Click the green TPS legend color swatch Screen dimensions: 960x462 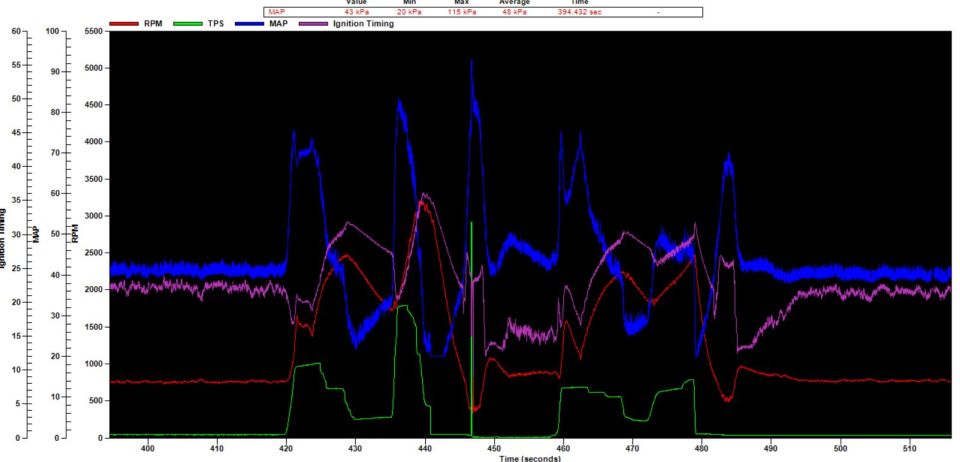(x=189, y=24)
